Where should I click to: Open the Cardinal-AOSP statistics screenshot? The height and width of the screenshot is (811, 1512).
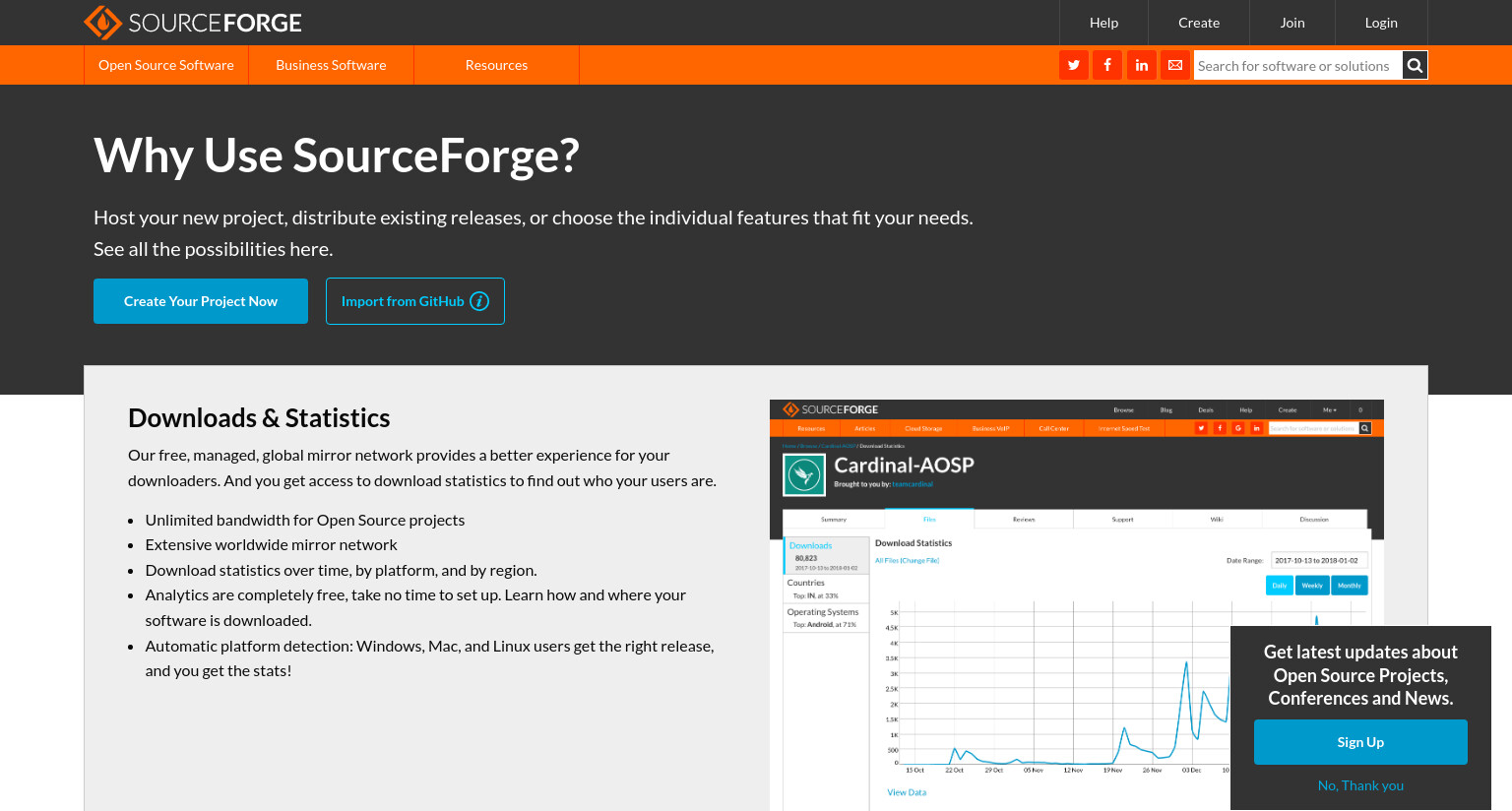pos(1077,605)
